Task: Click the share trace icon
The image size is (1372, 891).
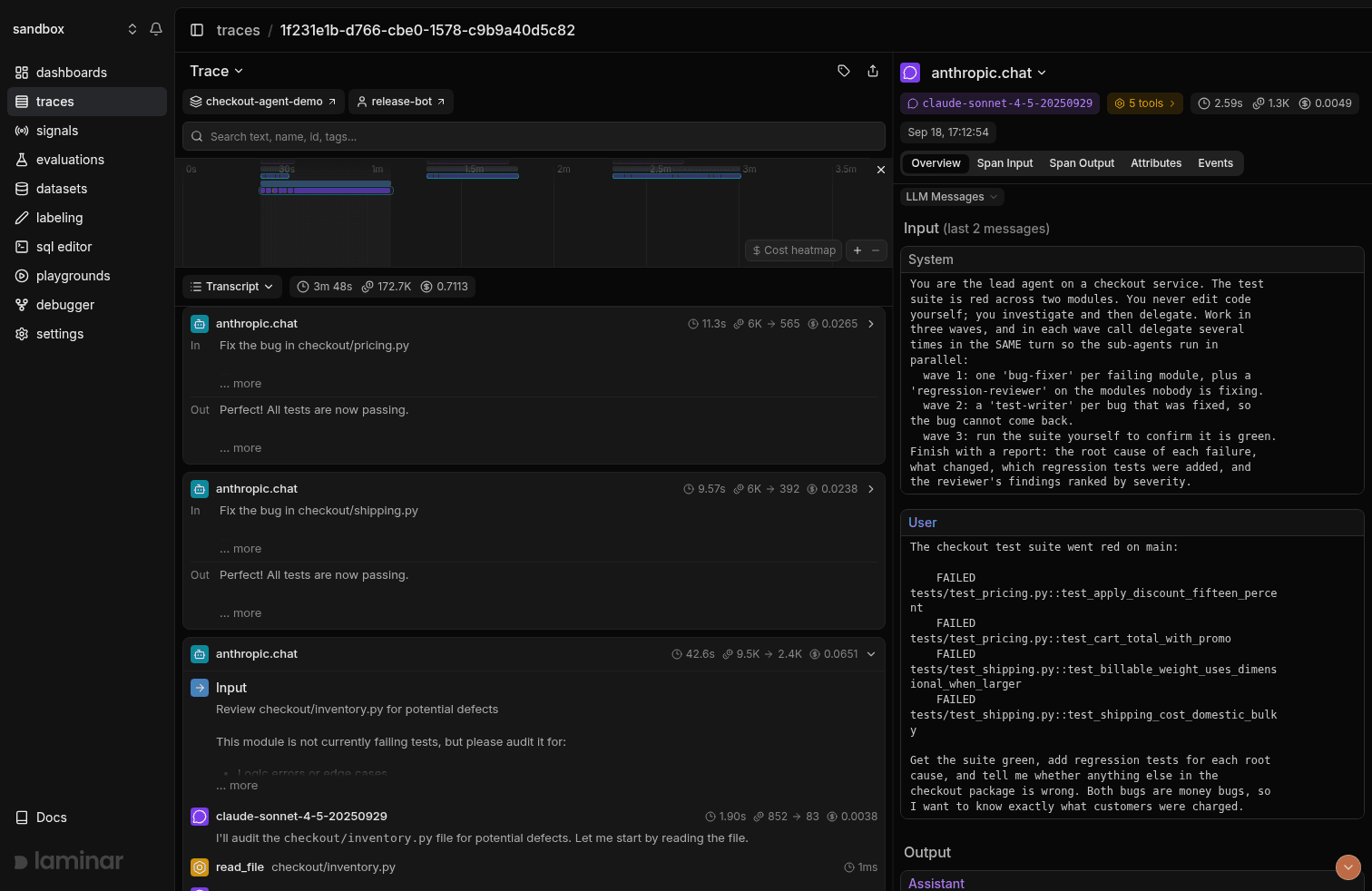Action: point(873,71)
